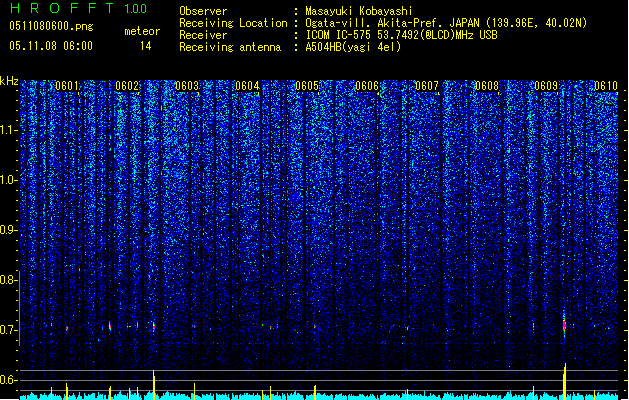Image resolution: width=629 pixels, height=400 pixels.
Task: Click the 'Receiver' label
Action: pos(203,35)
